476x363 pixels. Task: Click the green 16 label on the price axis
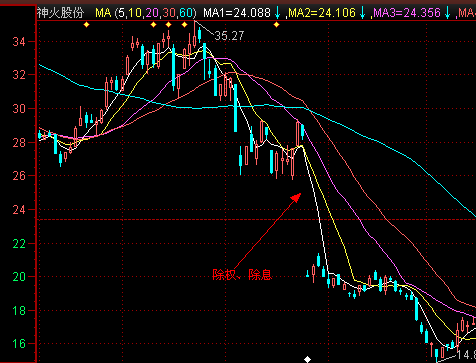[x=19, y=343]
